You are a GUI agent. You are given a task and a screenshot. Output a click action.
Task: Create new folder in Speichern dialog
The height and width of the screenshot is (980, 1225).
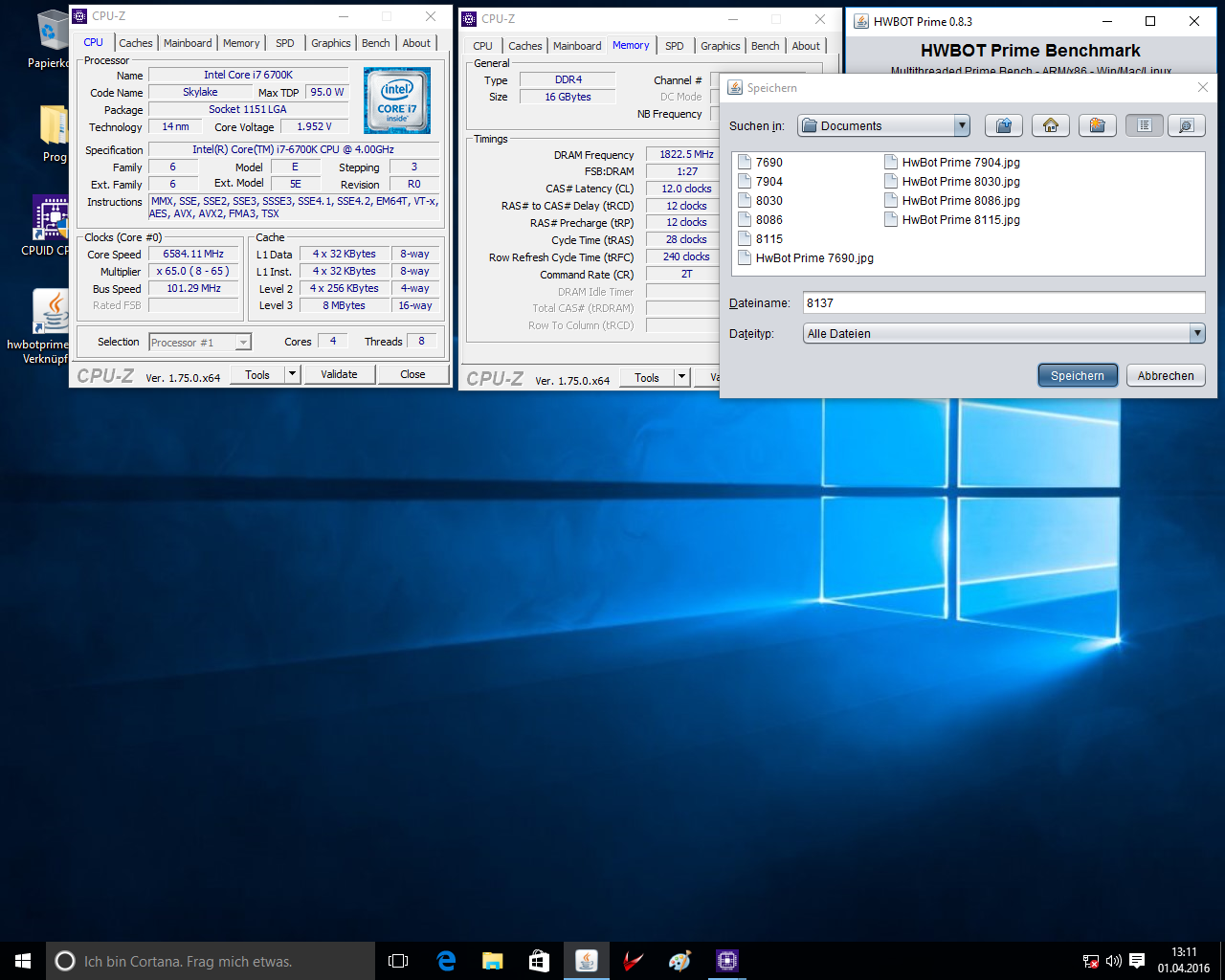click(1097, 125)
